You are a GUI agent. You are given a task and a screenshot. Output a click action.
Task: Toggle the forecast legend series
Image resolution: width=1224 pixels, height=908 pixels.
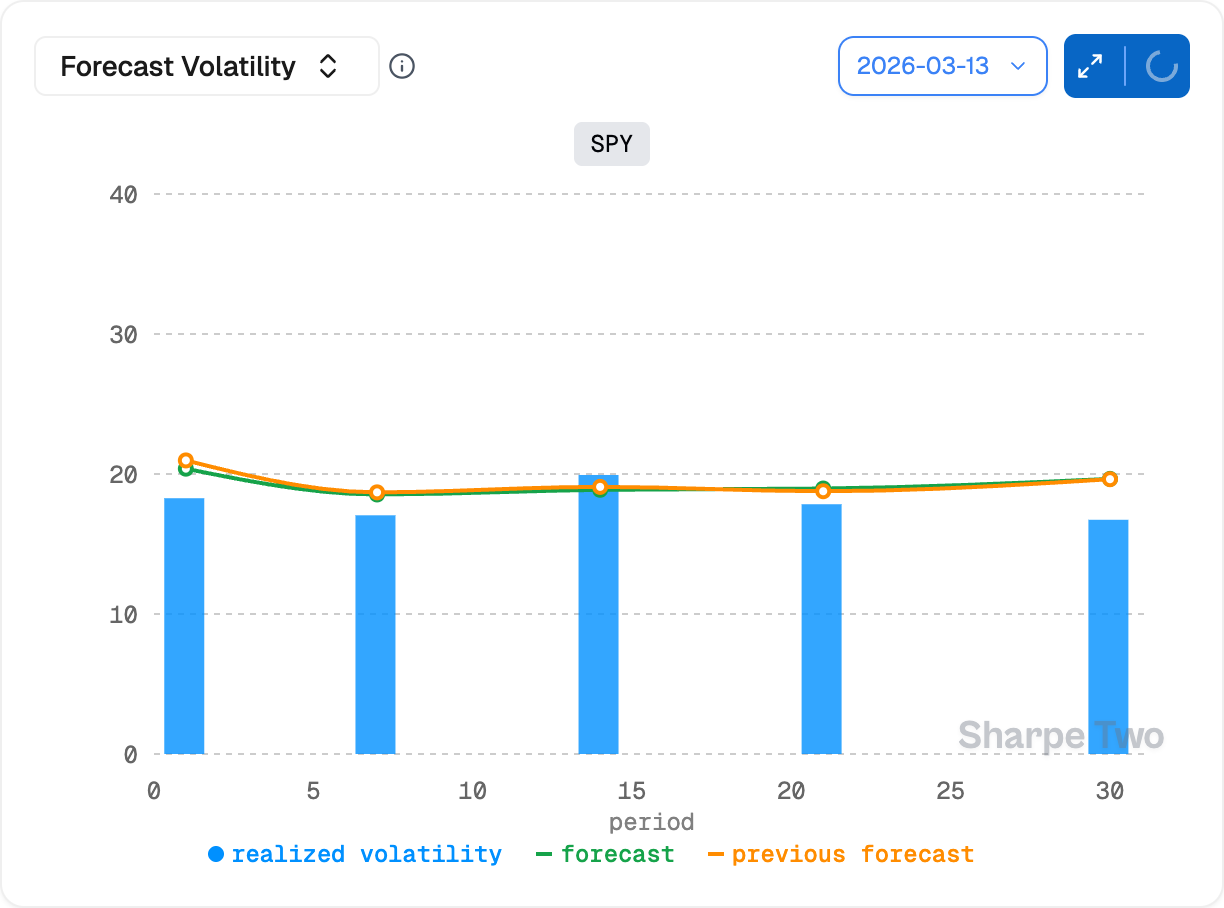point(617,855)
